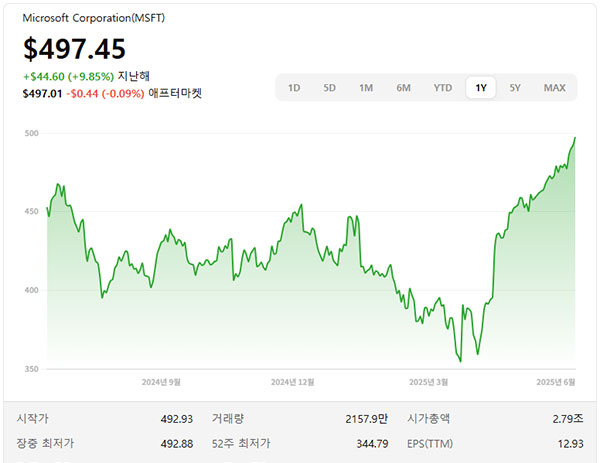
Task: Click the 시가총액 label
Action: pos(429,418)
